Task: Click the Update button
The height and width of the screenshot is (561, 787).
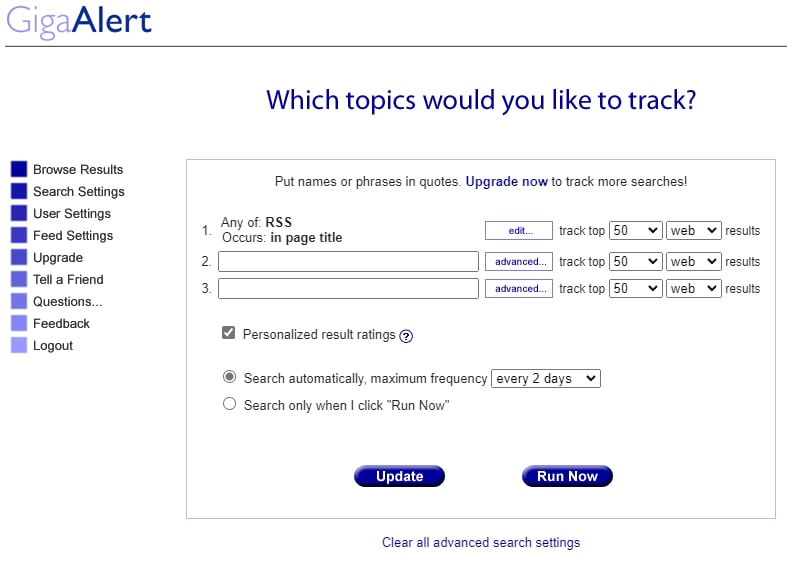Action: tap(399, 476)
